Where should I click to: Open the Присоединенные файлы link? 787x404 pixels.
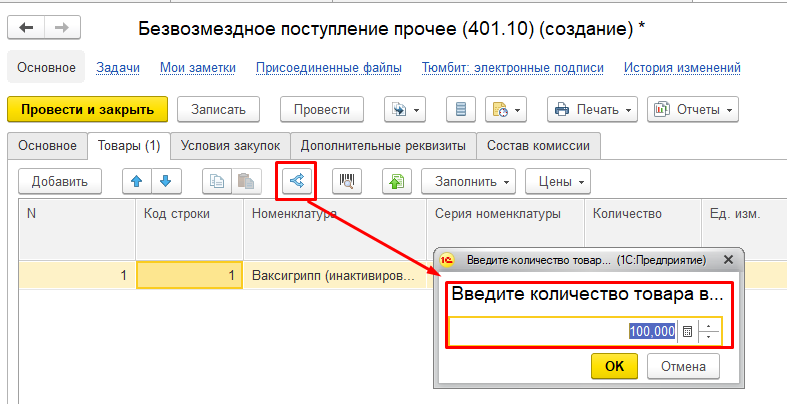click(328, 68)
